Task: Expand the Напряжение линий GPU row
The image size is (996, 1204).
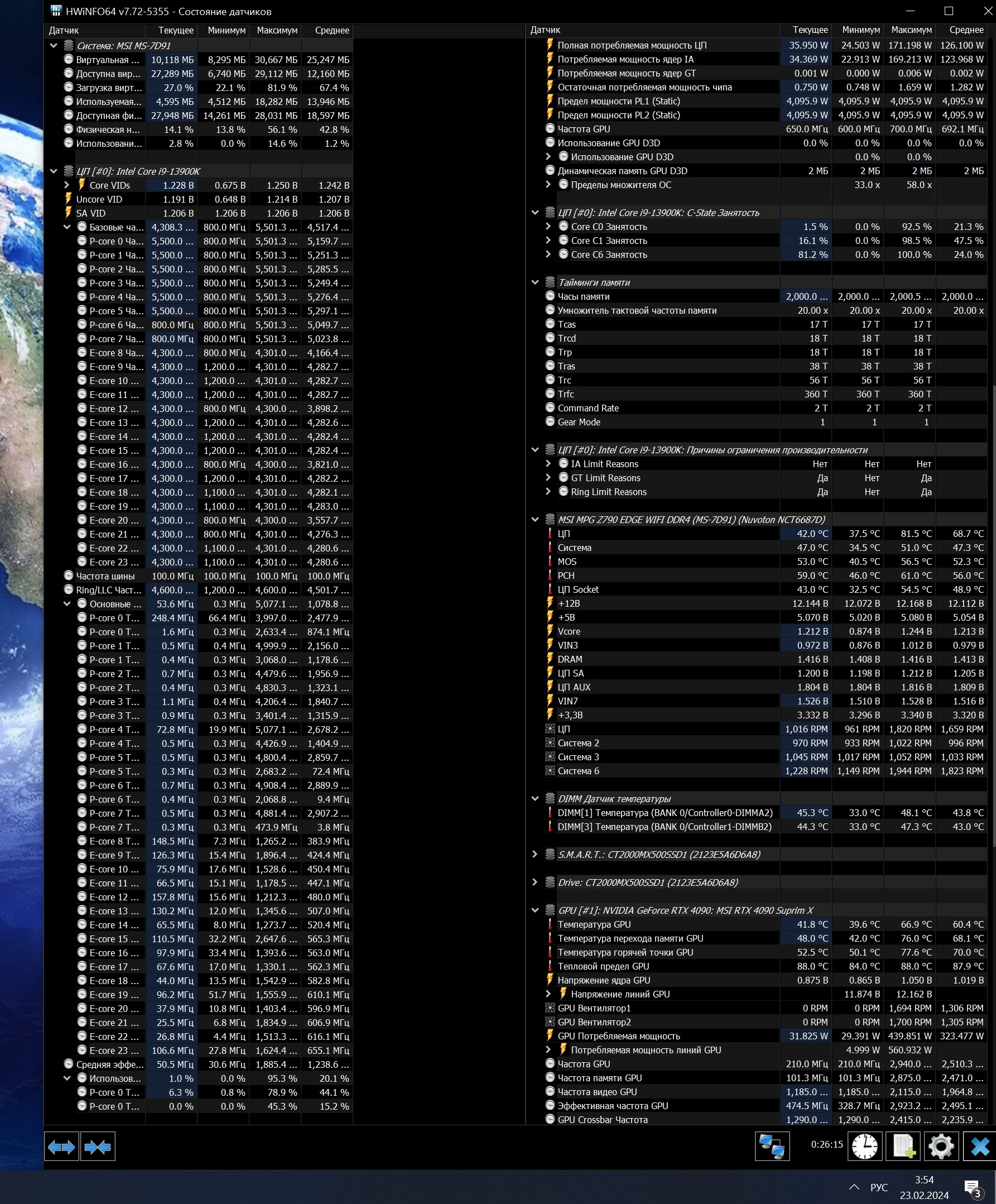Action: coord(548,994)
